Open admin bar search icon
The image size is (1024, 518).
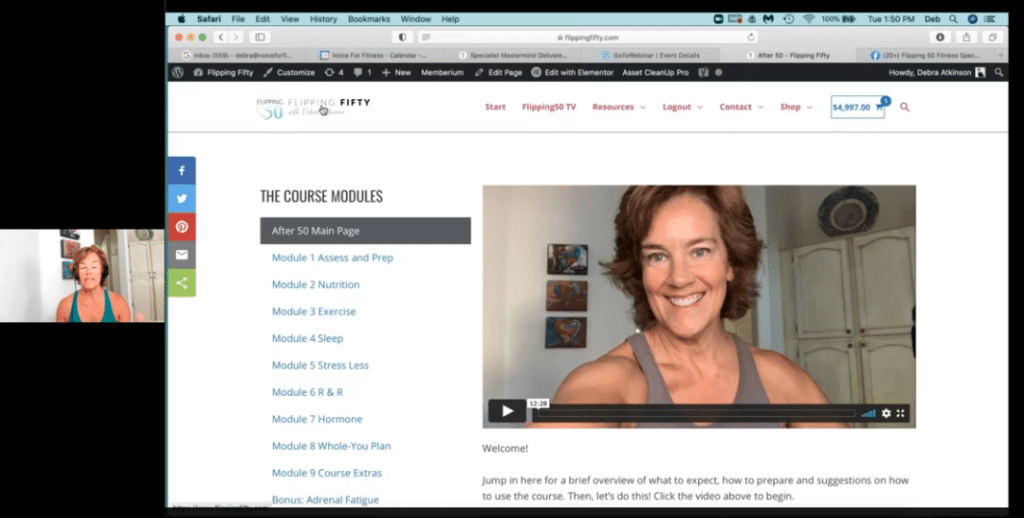coord(999,73)
